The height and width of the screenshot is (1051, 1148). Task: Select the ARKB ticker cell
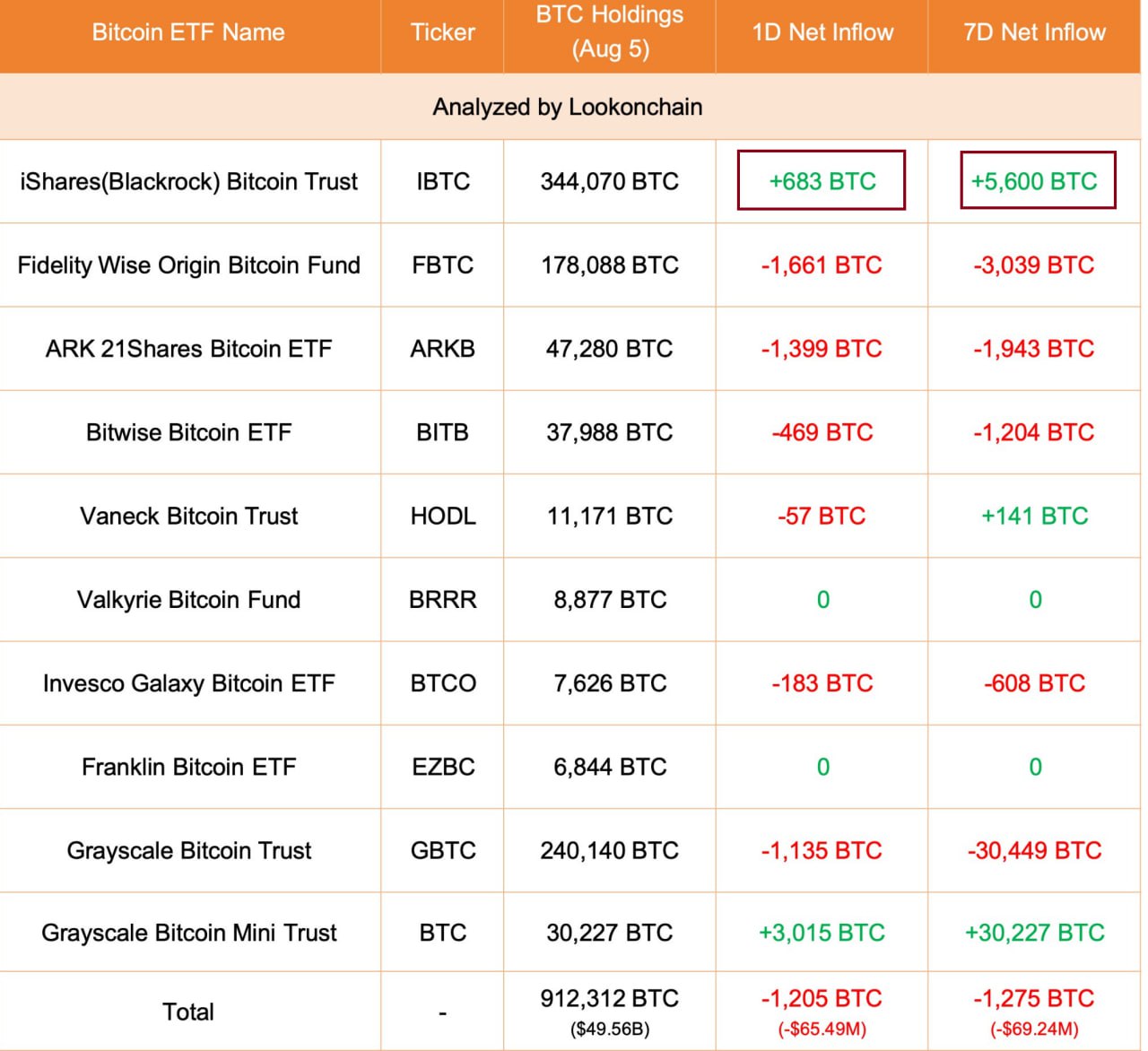point(442,349)
